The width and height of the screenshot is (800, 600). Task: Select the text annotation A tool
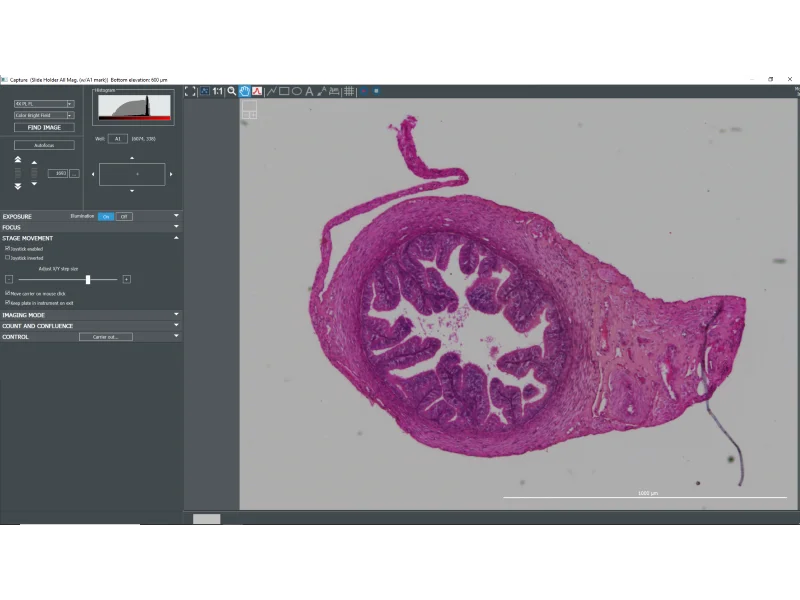309,91
